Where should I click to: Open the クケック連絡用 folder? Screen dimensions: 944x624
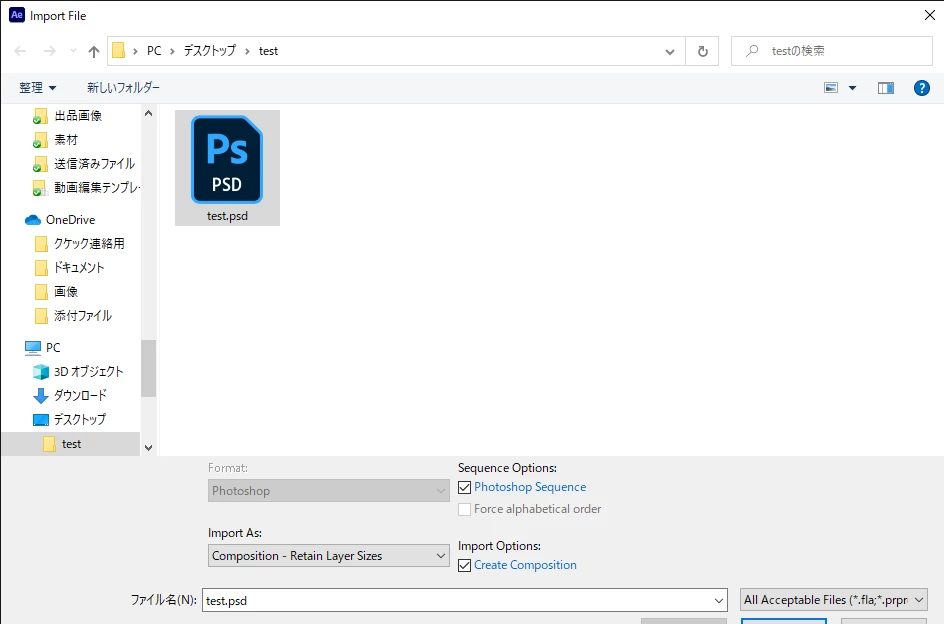click(89, 243)
